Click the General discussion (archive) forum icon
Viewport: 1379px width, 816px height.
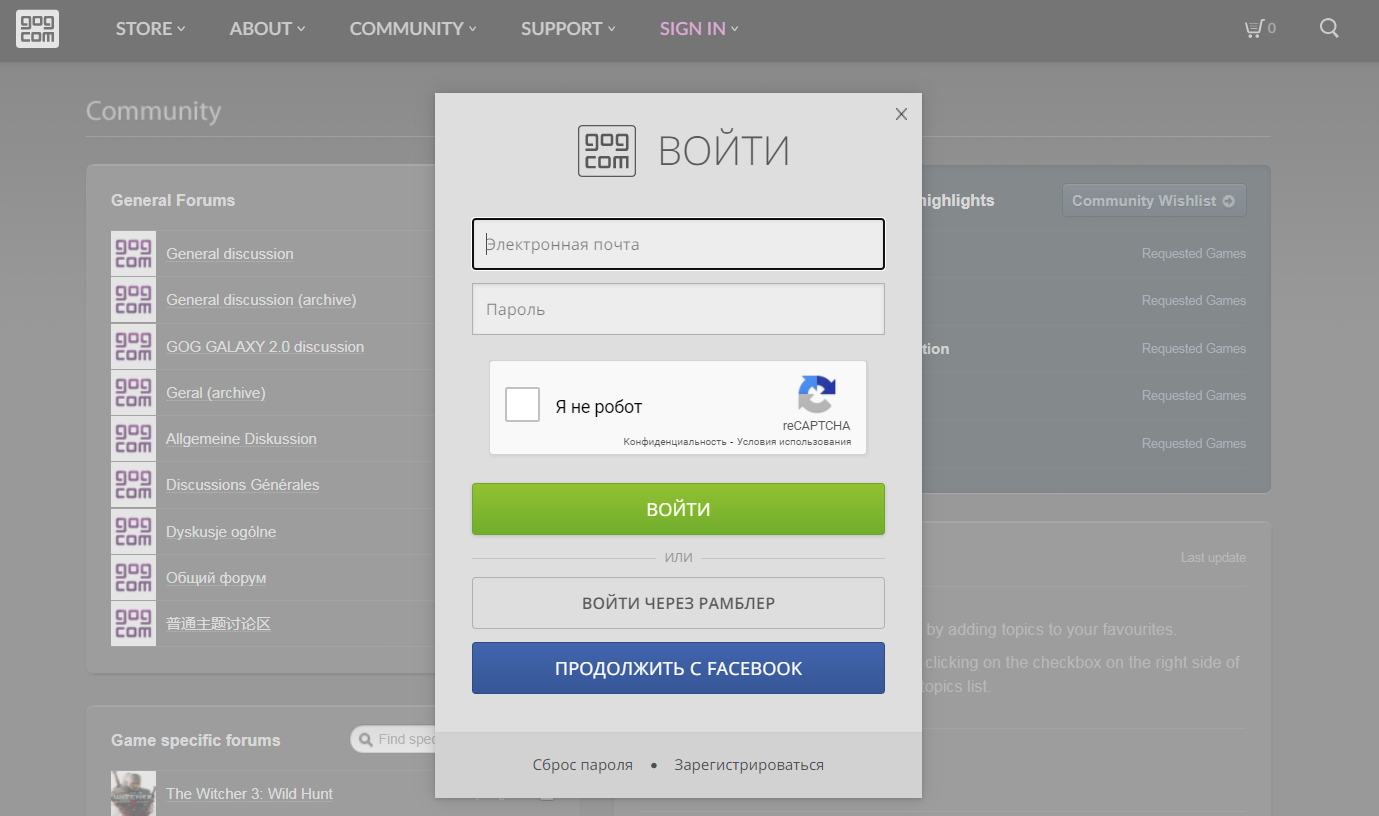point(133,300)
